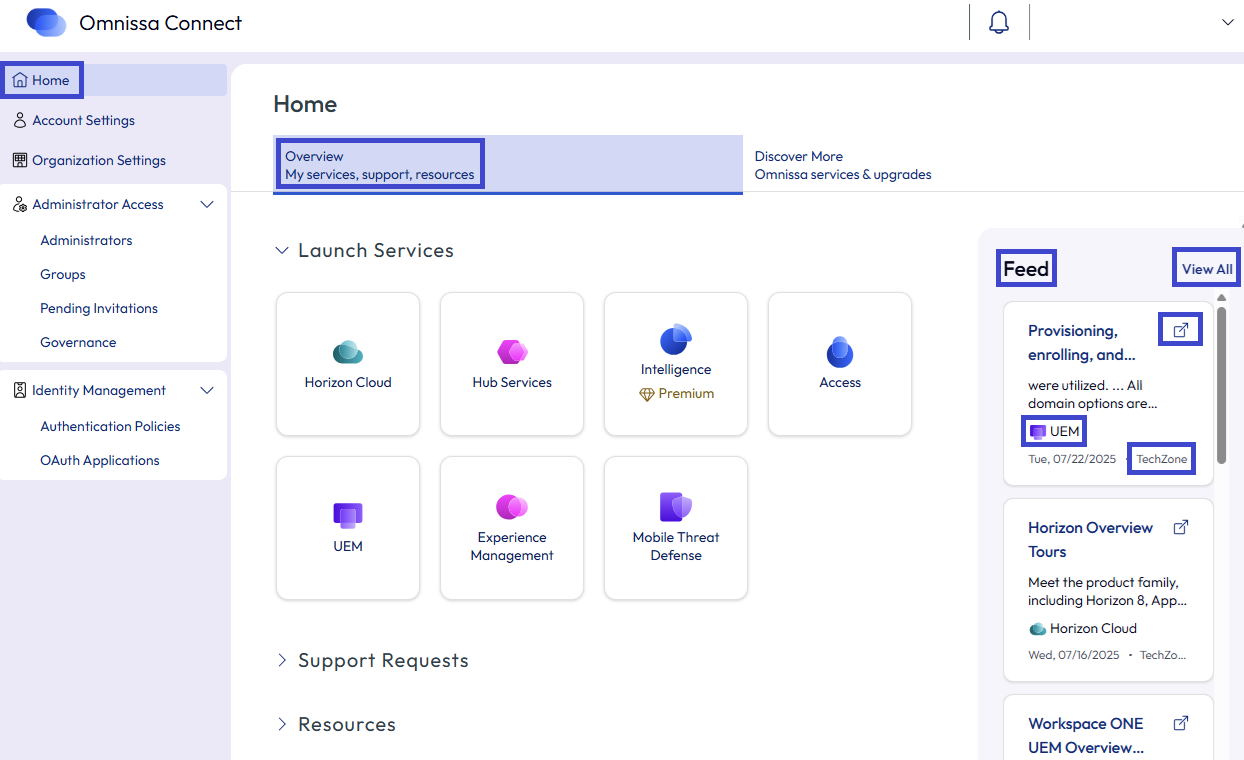Click the Premium diamond icon
1244x760 pixels.
[646, 394]
